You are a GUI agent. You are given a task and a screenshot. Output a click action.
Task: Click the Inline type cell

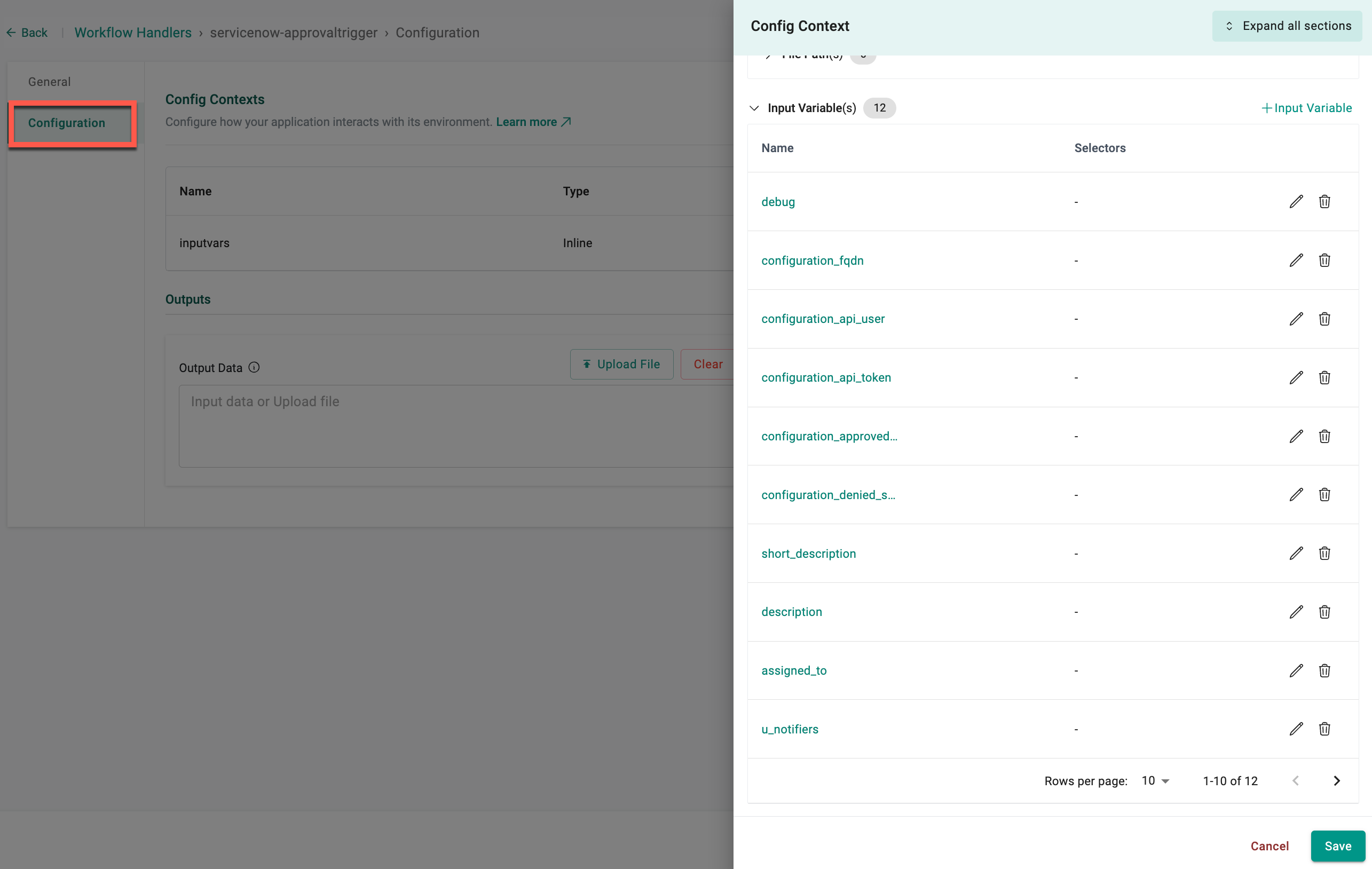pos(577,243)
